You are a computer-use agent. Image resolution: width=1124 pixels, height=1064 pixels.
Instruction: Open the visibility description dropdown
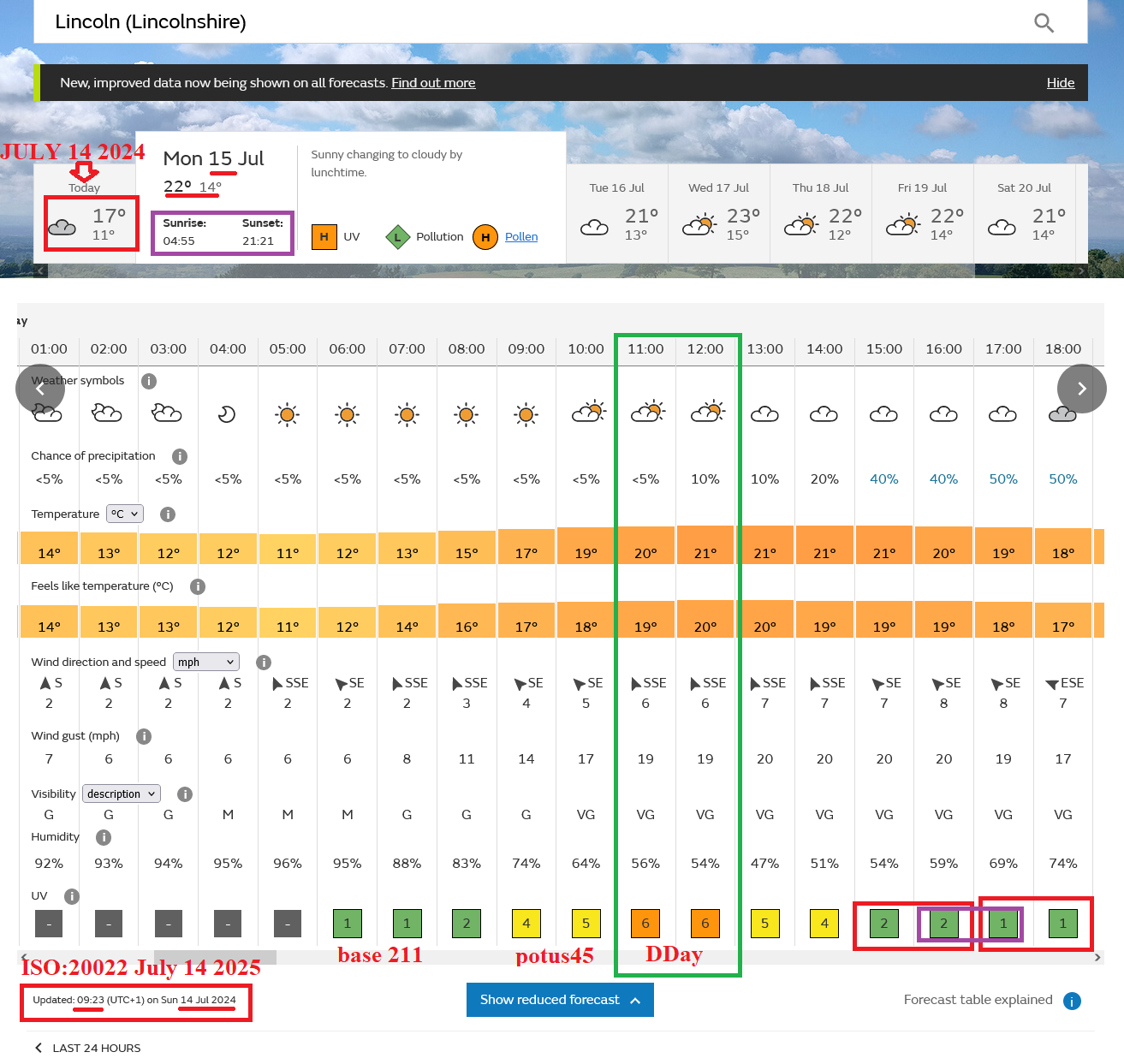point(122,794)
